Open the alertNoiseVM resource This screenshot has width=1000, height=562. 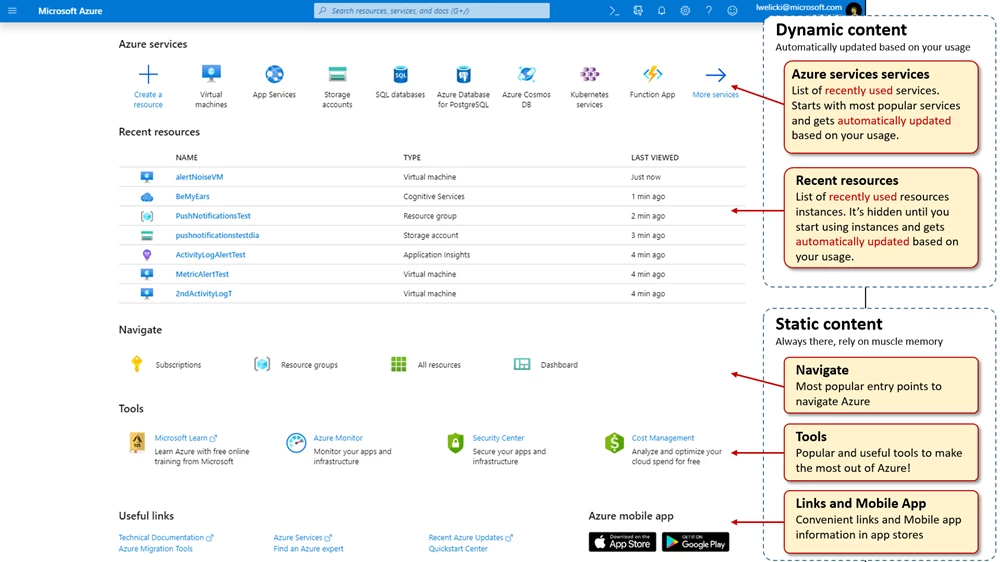click(x=199, y=177)
